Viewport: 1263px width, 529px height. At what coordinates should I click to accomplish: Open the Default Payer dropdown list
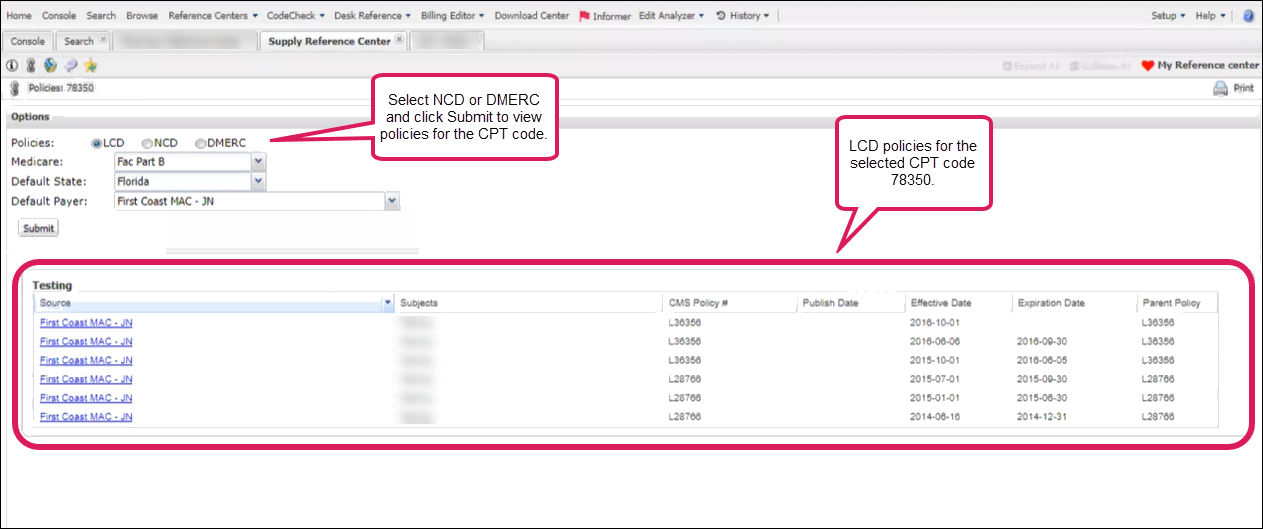[393, 202]
